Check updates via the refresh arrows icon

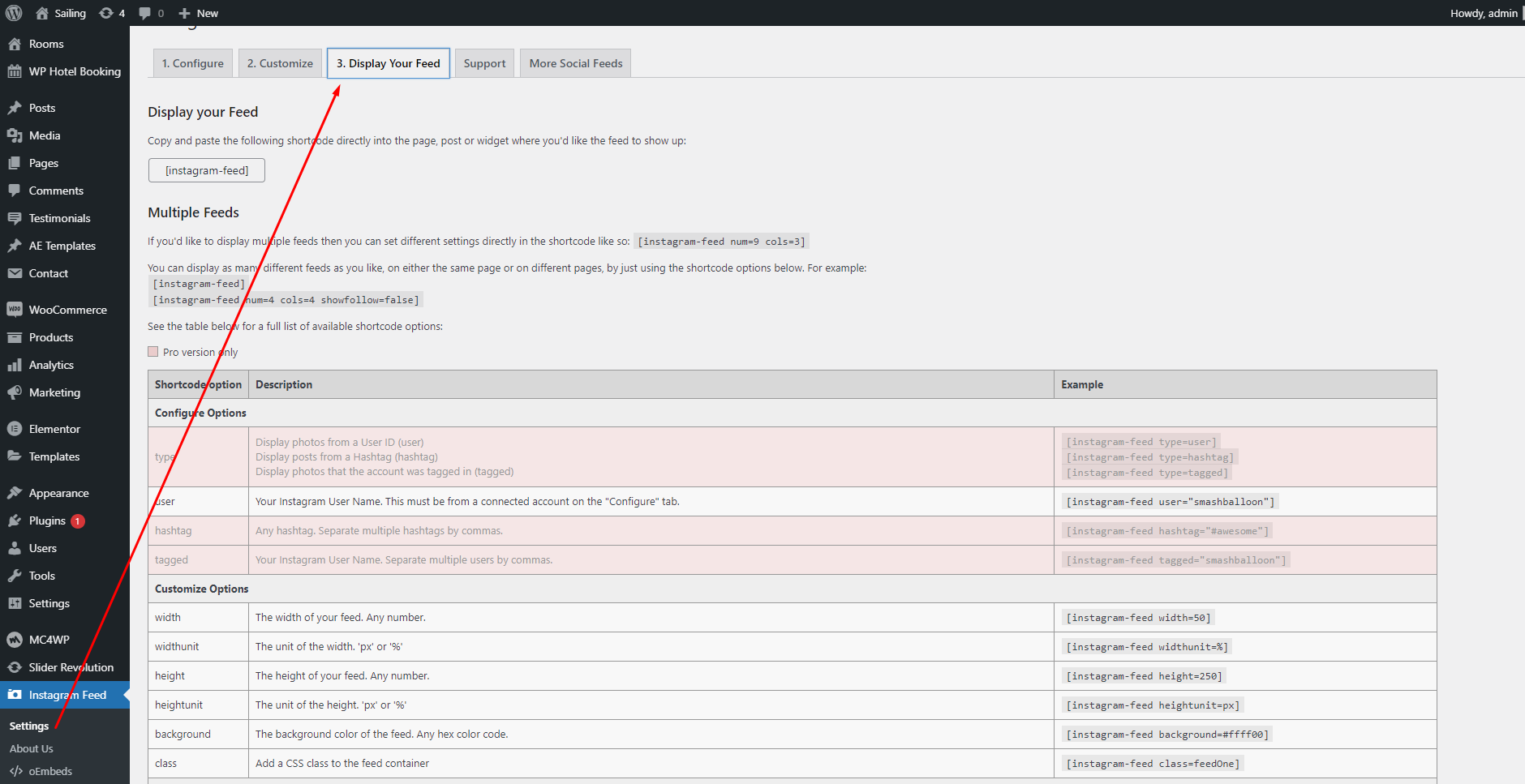click(x=105, y=12)
